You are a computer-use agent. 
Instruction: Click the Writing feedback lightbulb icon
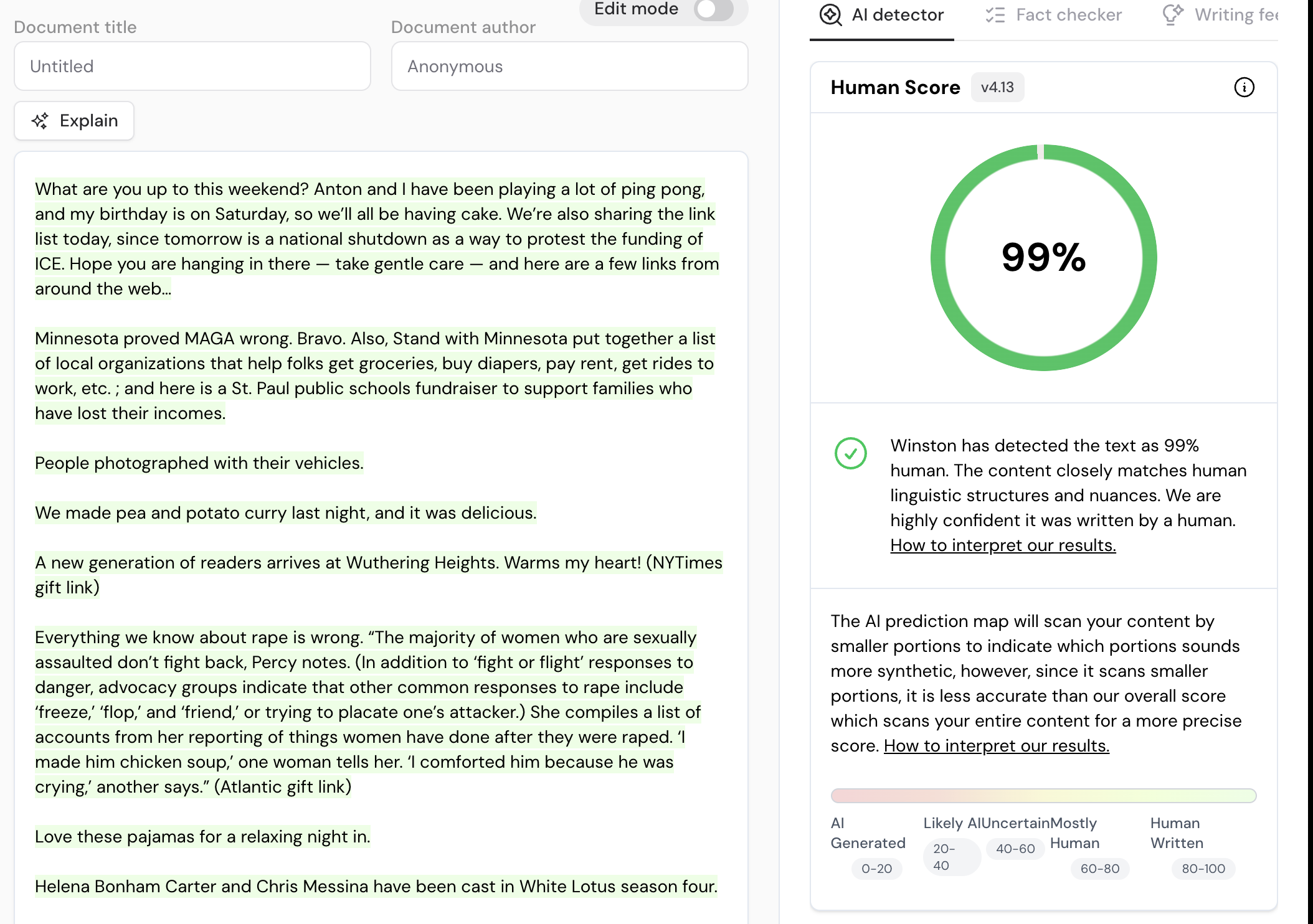(1173, 14)
